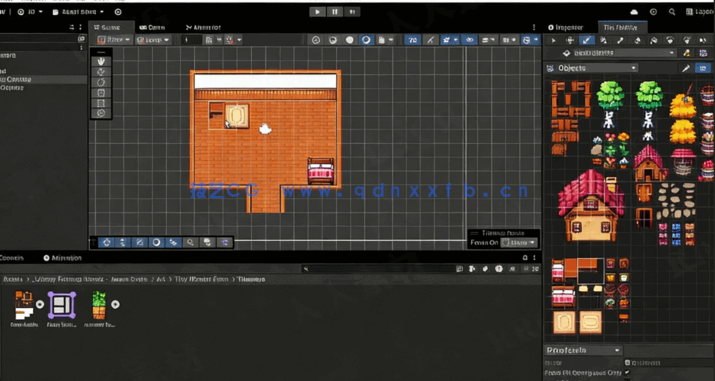Switch to the Tile Palette tab
This screenshot has height=381, width=715.
(621, 27)
